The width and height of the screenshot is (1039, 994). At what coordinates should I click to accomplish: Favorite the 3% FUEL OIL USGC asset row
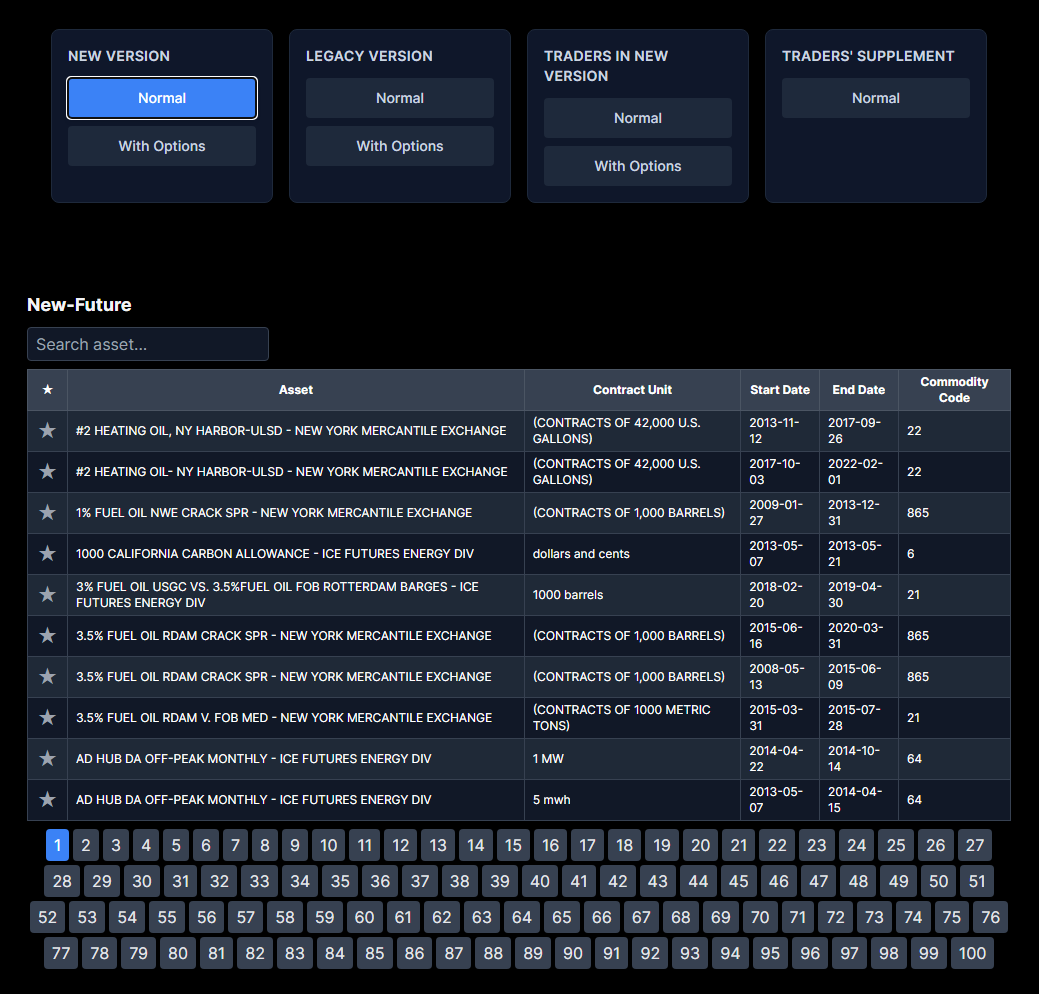coord(47,595)
